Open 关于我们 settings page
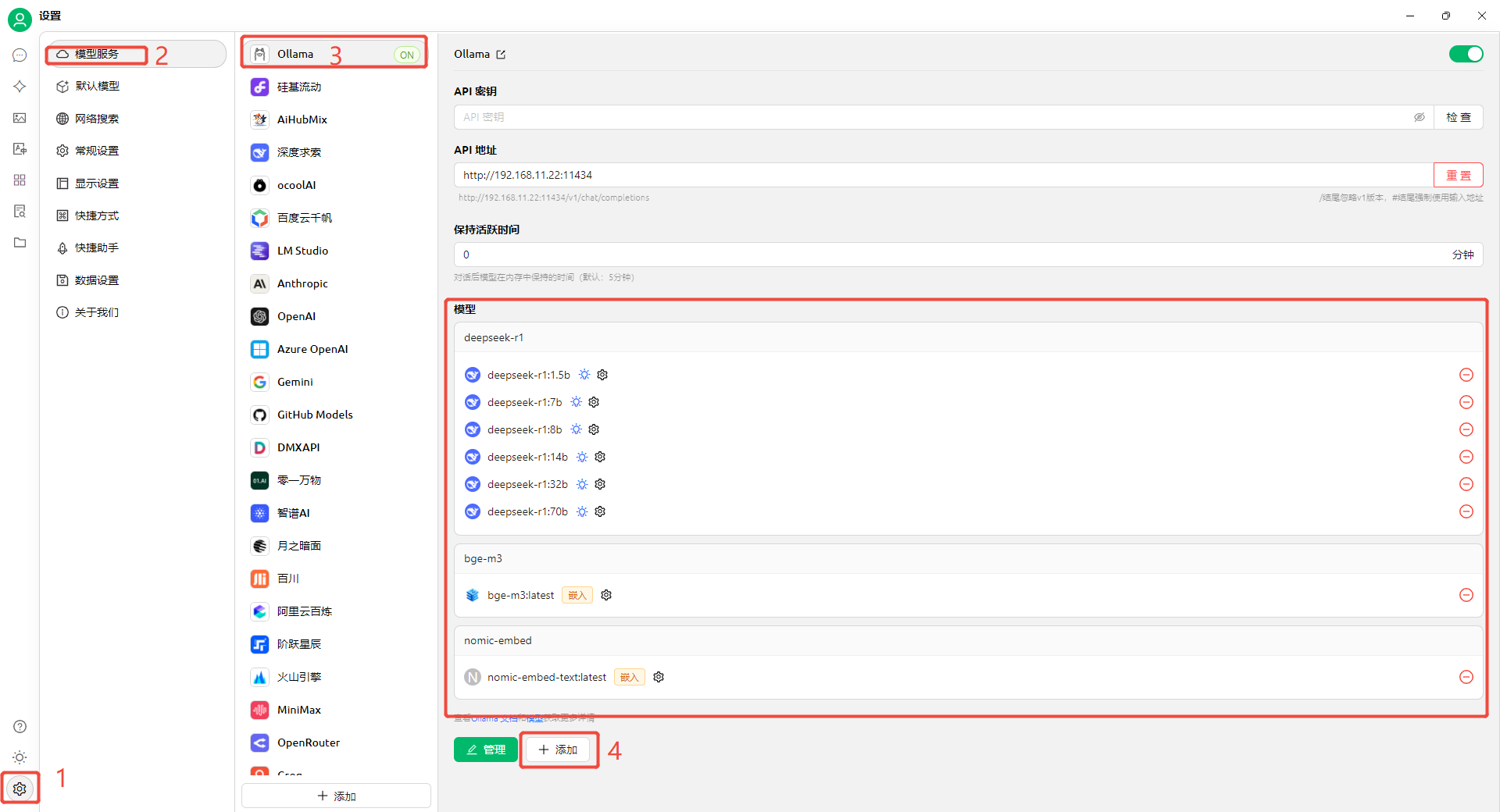Image resolution: width=1500 pixels, height=812 pixels. tap(136, 312)
